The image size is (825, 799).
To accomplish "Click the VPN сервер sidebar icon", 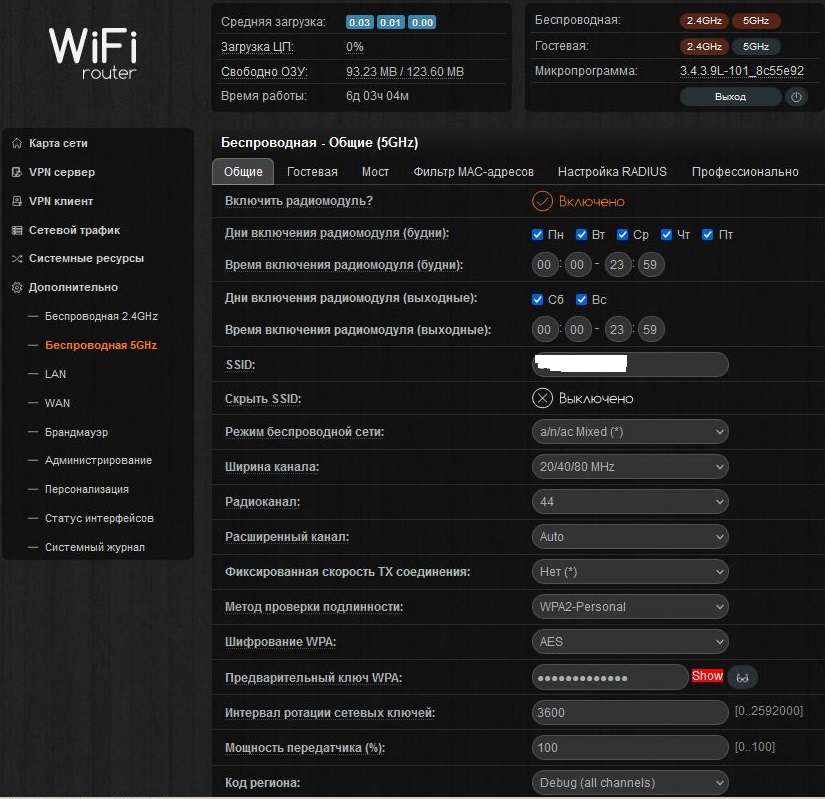I will 17,172.
